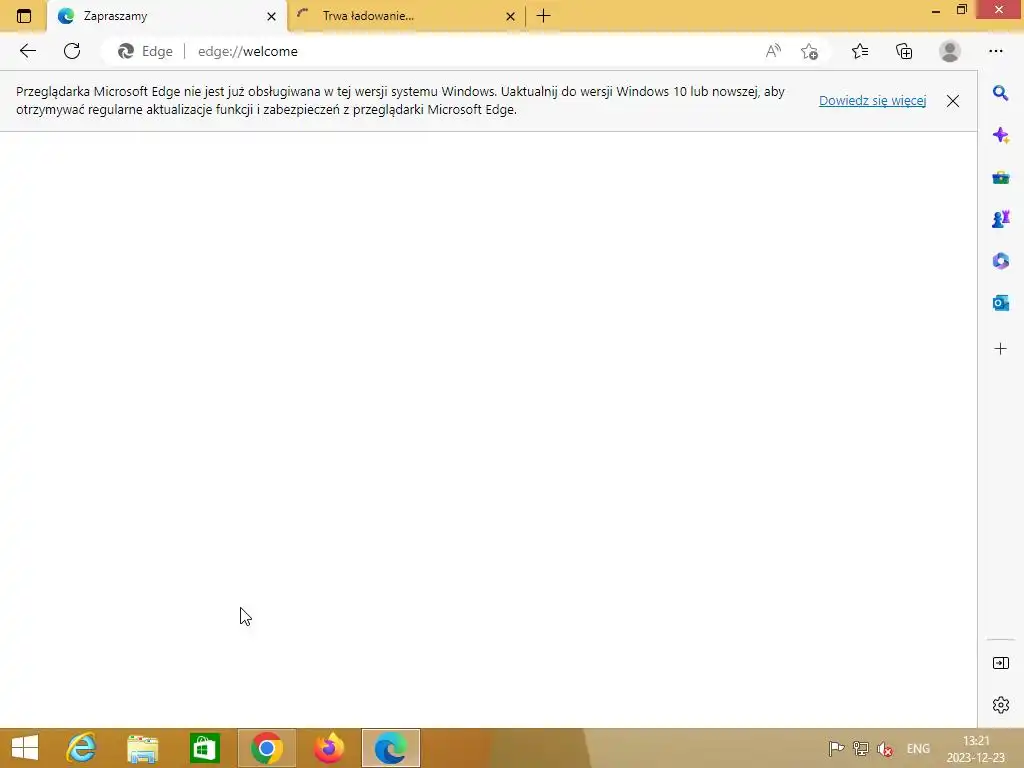Dismiss the unsupported Windows notification bar
This screenshot has height=768, width=1024.
pyautogui.click(x=953, y=101)
